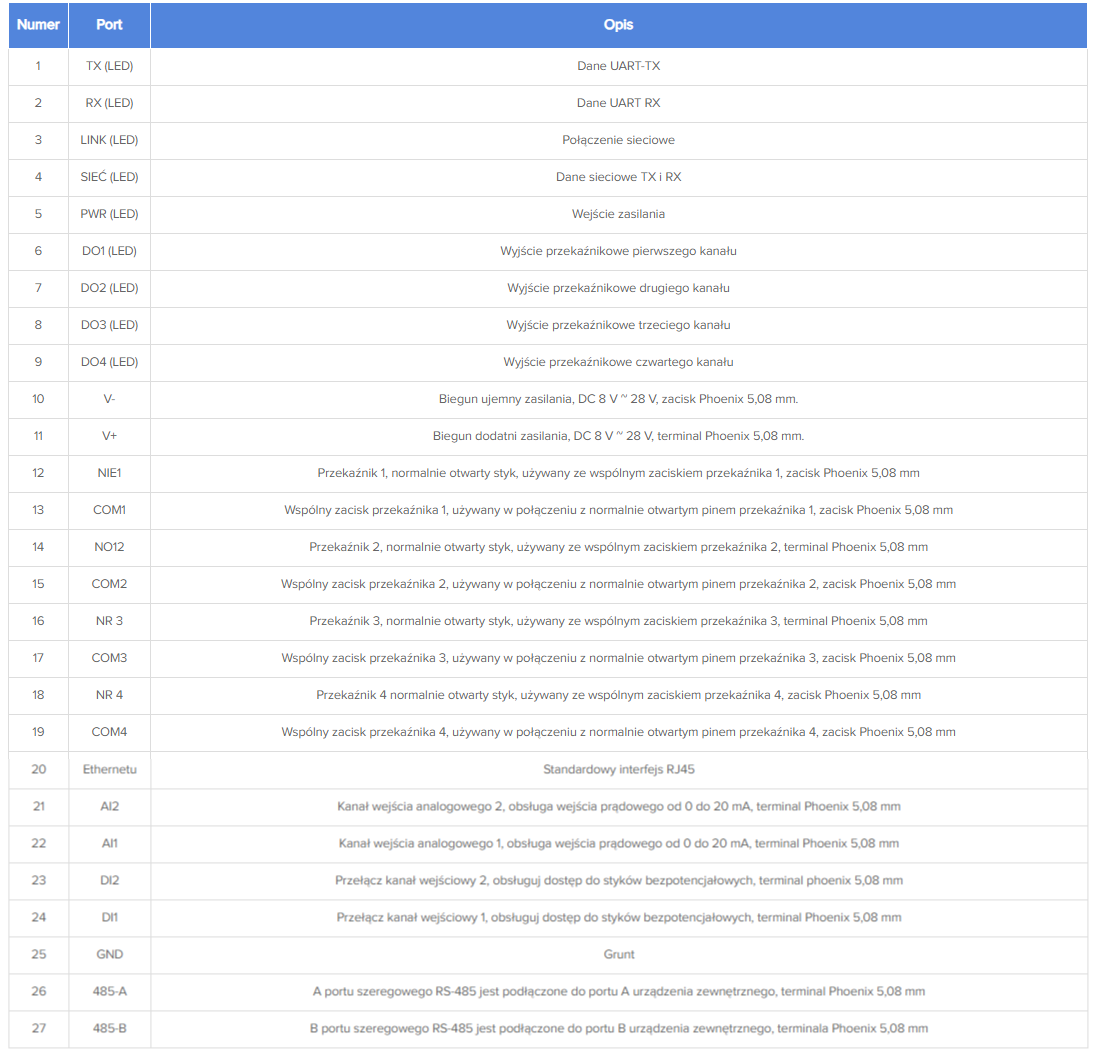Select the 'DI1' port cell
The width and height of the screenshot is (1095, 1056).
pos(110,918)
